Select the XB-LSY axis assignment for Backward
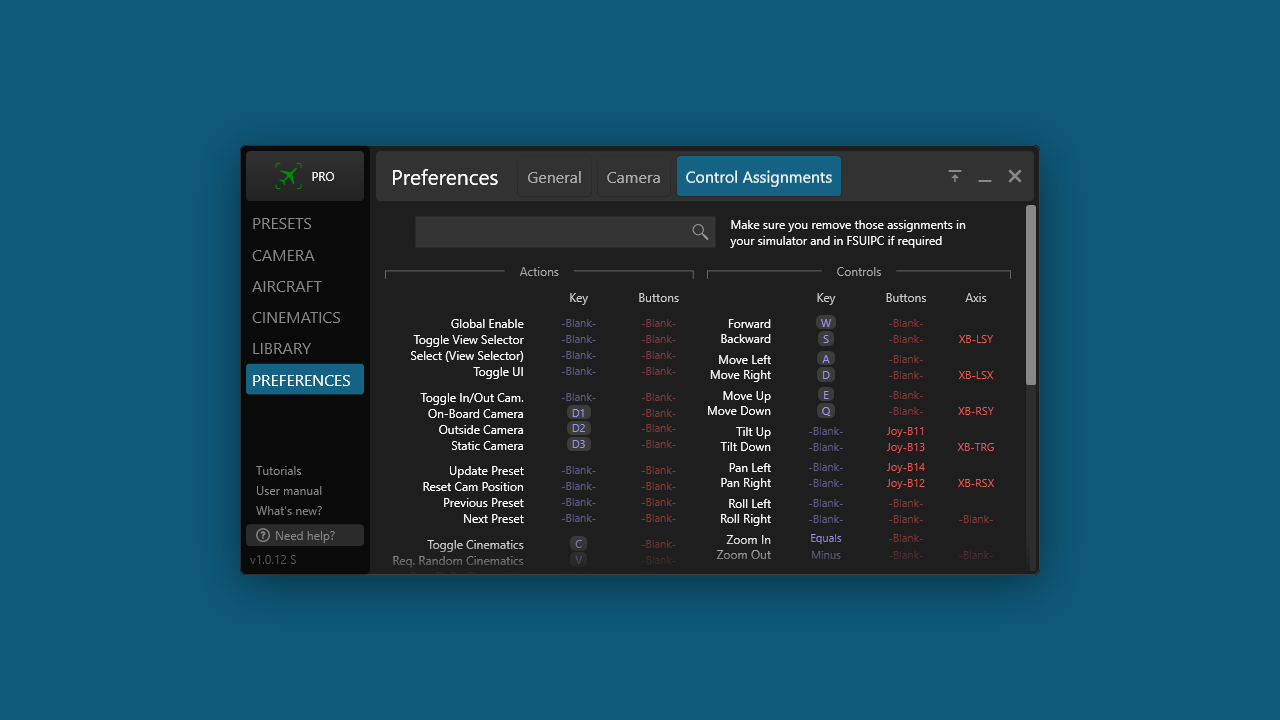This screenshot has width=1280, height=720. click(975, 339)
